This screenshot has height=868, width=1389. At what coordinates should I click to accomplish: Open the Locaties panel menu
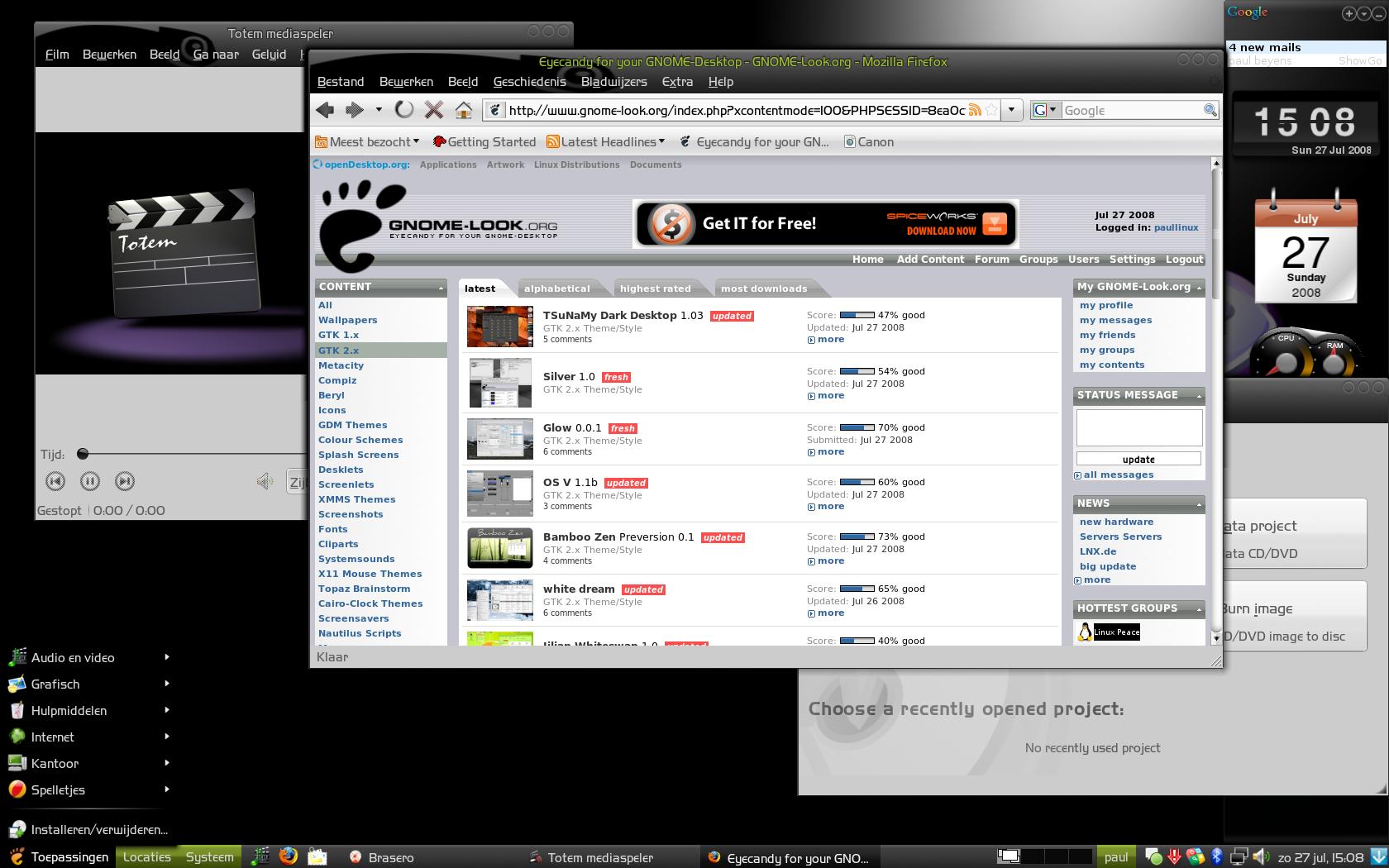tap(146, 856)
